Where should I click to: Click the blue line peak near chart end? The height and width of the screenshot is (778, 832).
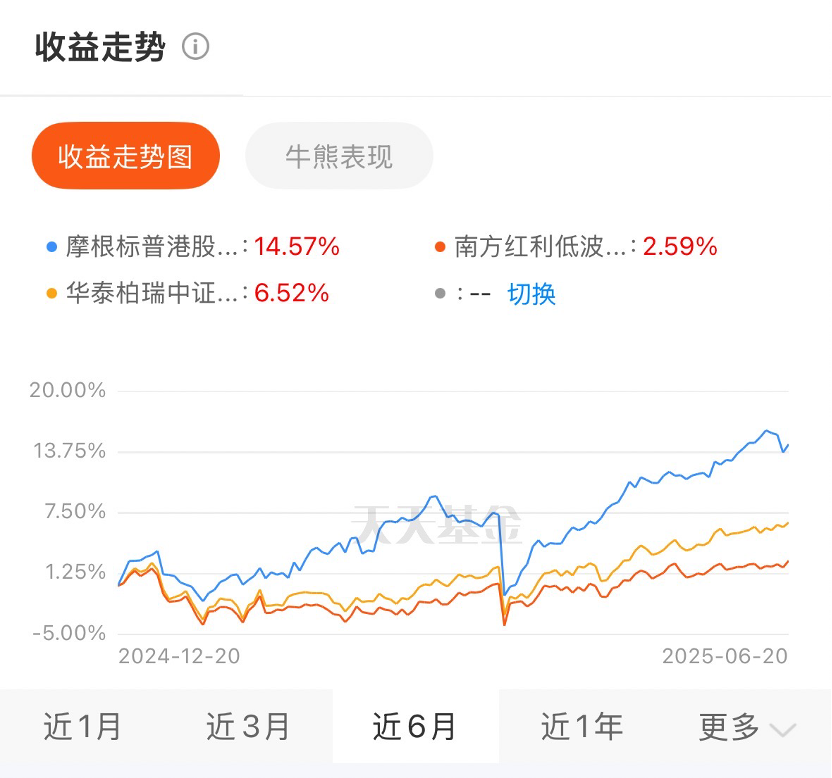pos(766,430)
